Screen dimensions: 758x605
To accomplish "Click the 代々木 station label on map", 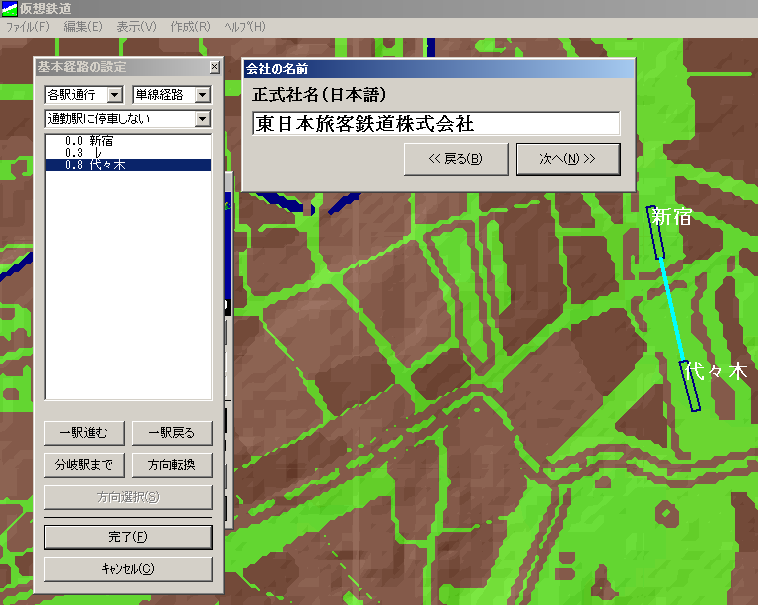I will (716, 371).
